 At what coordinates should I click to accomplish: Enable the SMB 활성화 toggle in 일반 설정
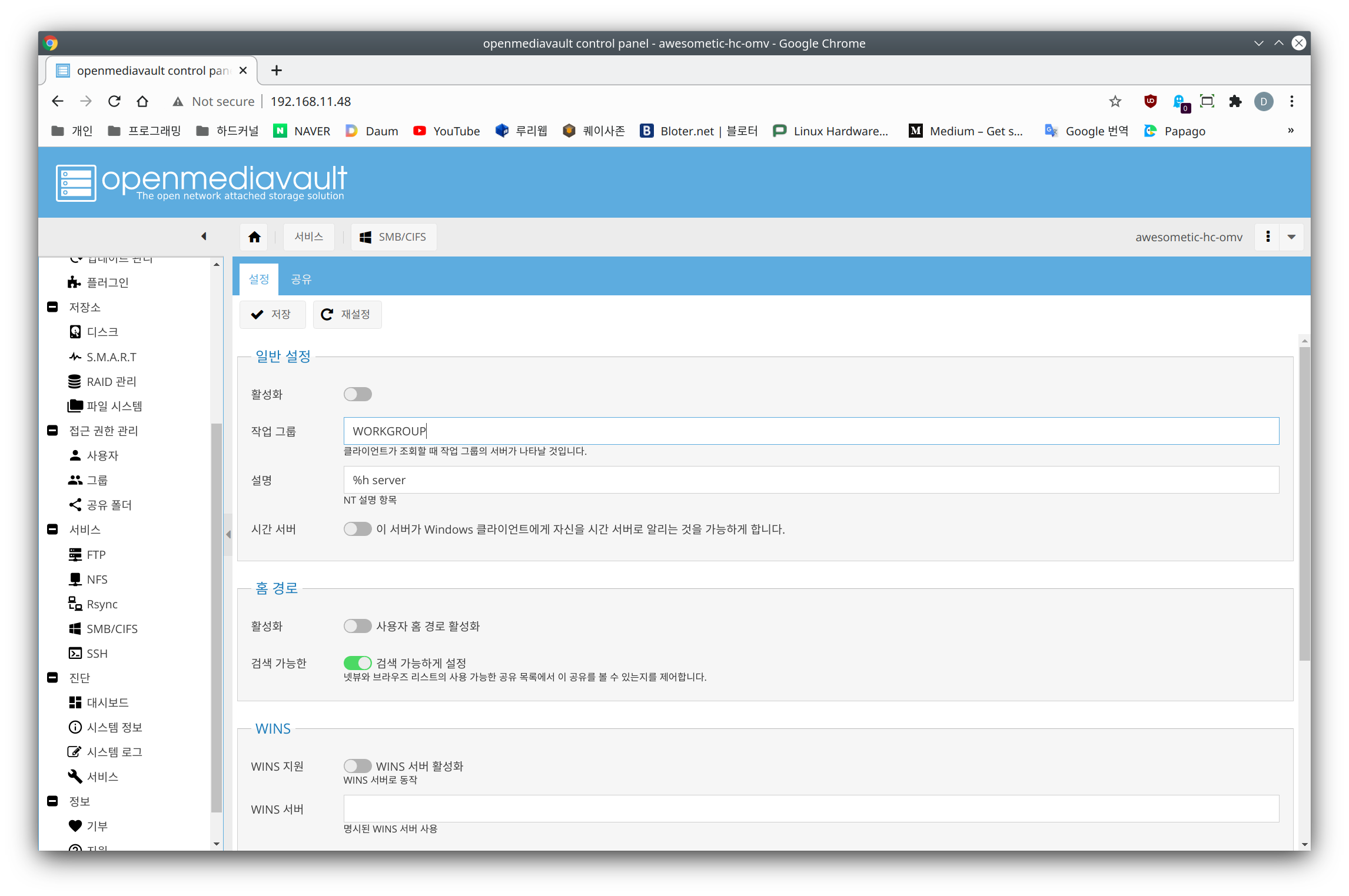357,394
